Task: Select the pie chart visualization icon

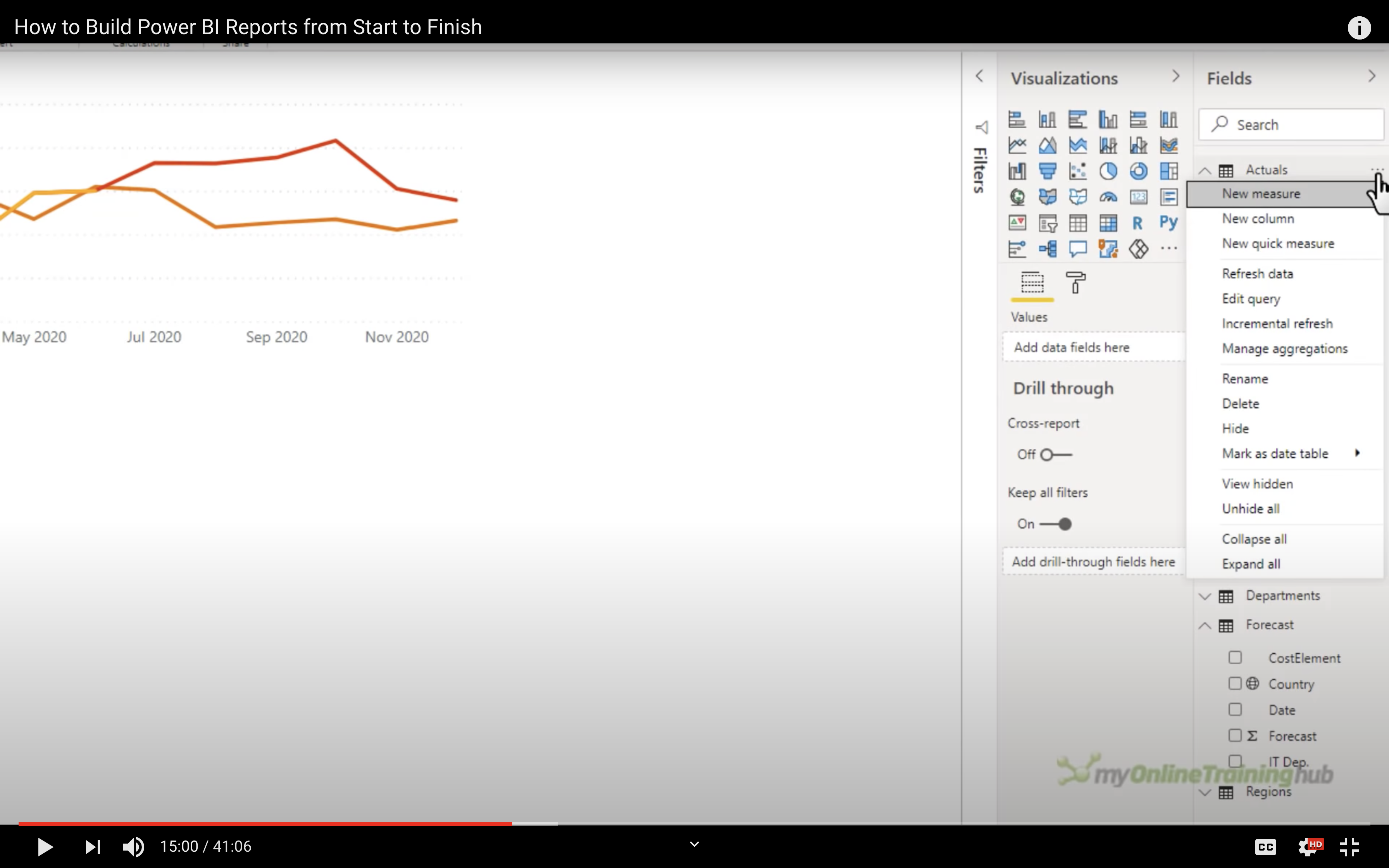Action: click(1108, 171)
